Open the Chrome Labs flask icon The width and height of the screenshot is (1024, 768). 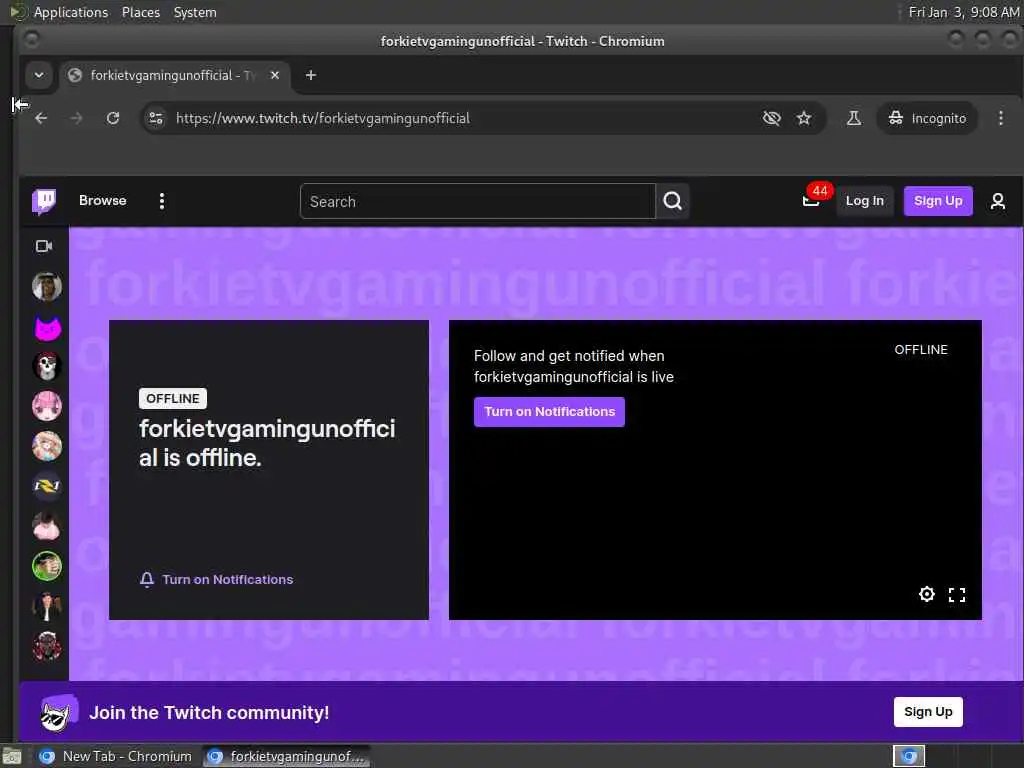pos(854,118)
